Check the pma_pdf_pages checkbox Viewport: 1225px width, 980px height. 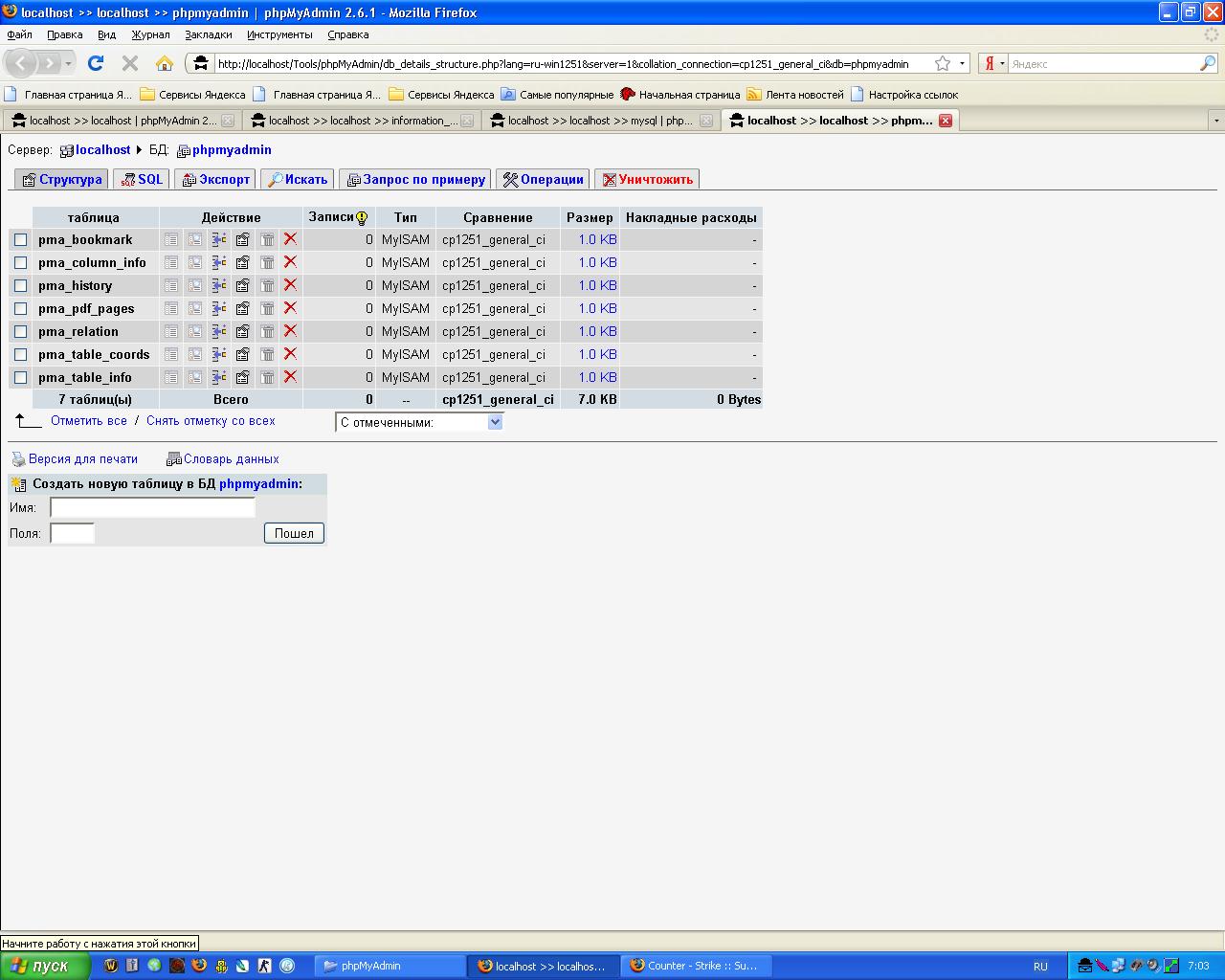click(21, 309)
